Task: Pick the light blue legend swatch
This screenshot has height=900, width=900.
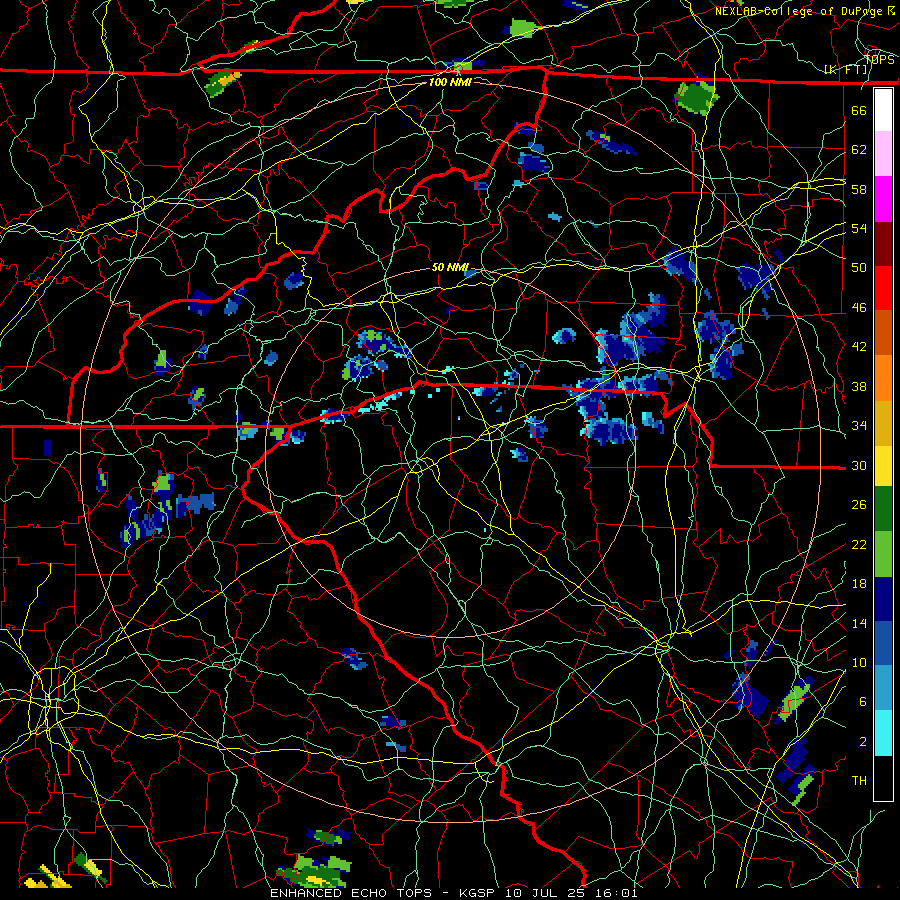Action: coord(883,688)
